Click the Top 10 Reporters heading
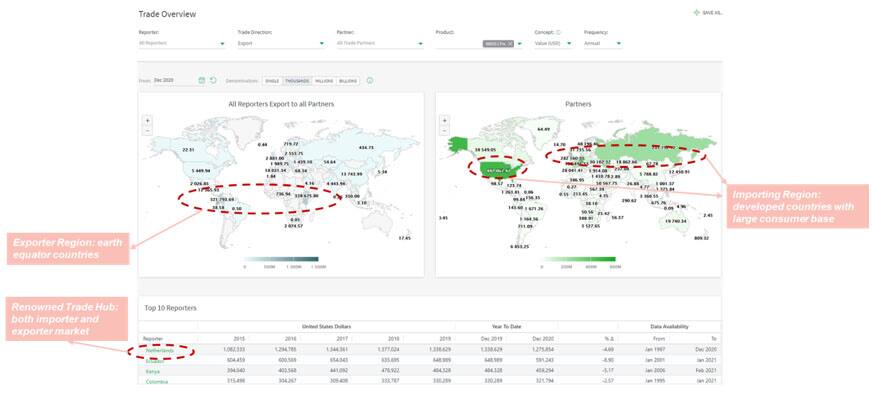Image resolution: width=873 pixels, height=394 pixels. coord(170,308)
